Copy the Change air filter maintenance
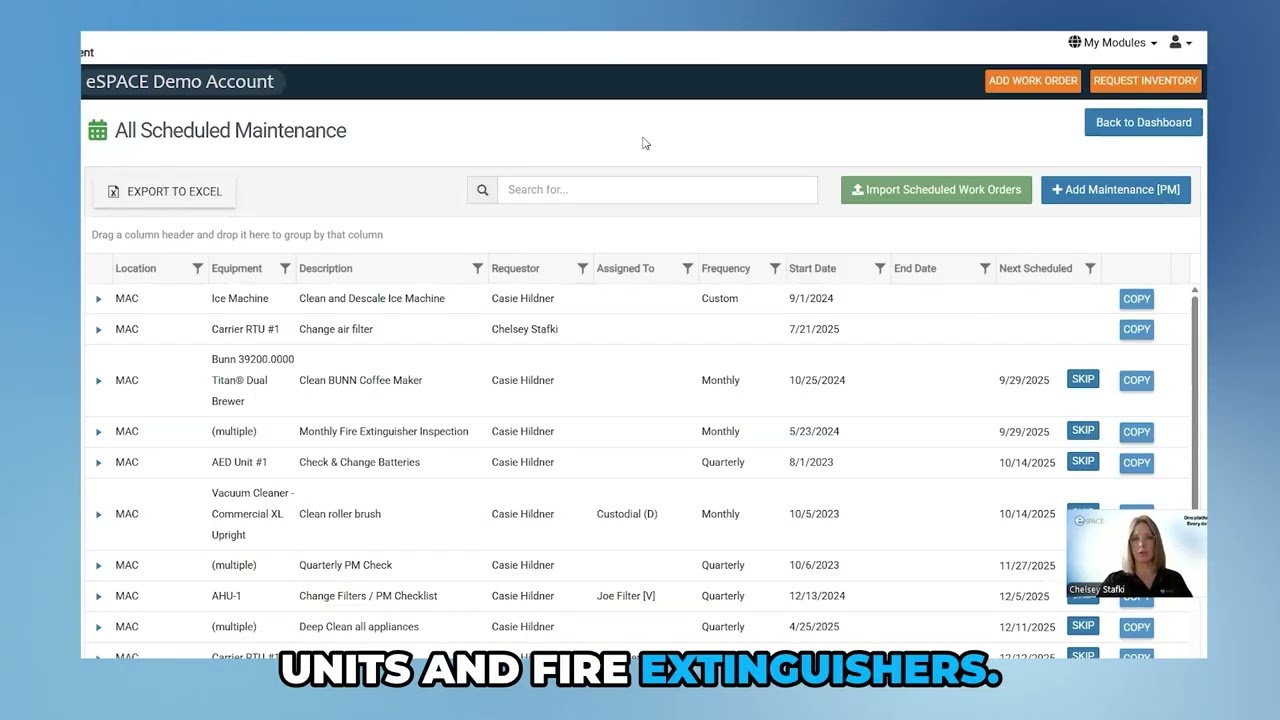Image resolution: width=1280 pixels, height=720 pixels. pos(1136,329)
